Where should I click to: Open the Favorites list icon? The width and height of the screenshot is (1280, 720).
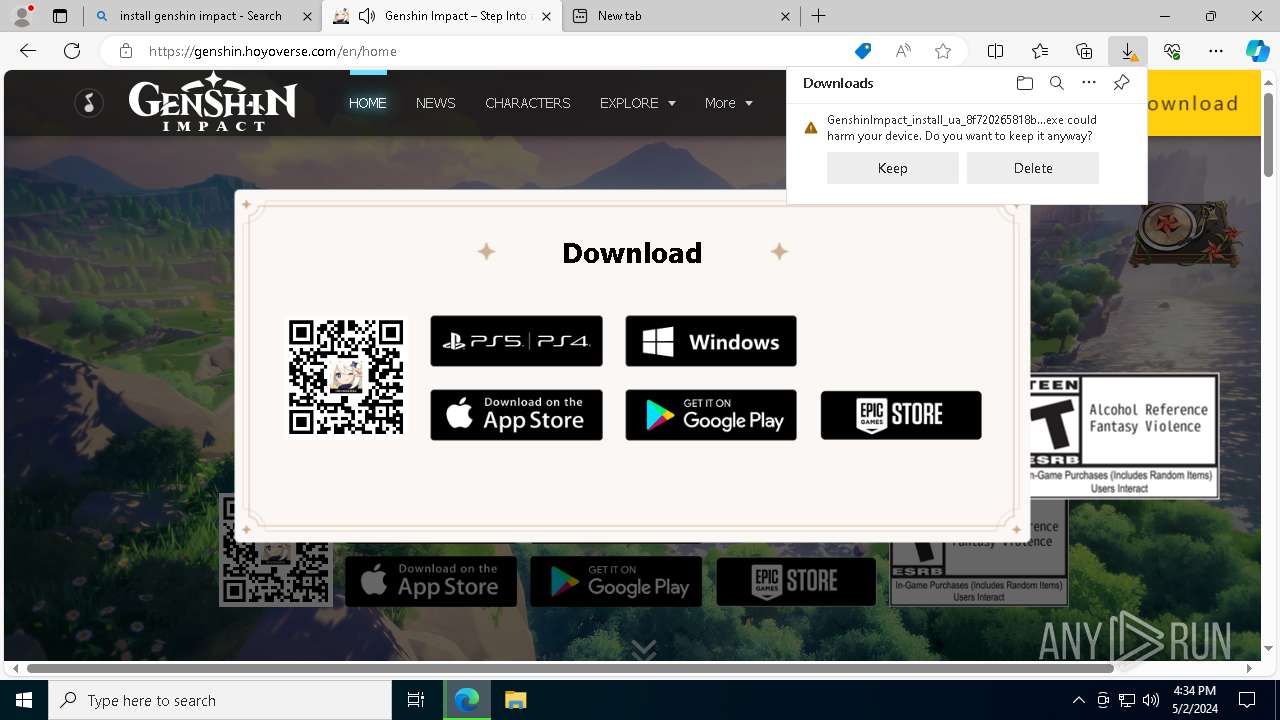(x=1040, y=51)
